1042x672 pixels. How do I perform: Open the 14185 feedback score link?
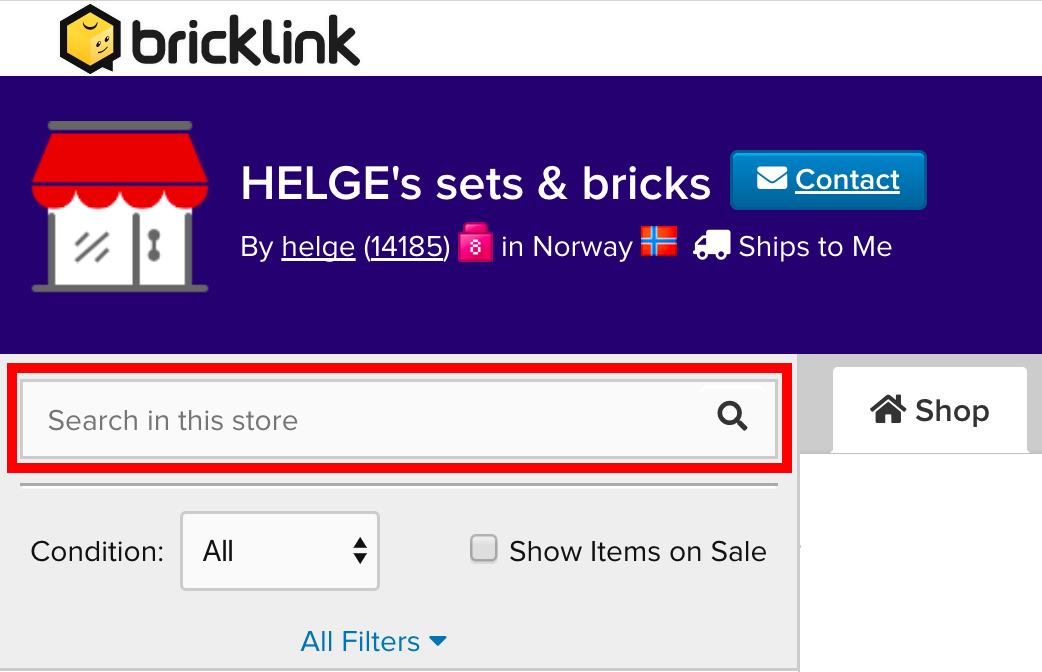407,247
